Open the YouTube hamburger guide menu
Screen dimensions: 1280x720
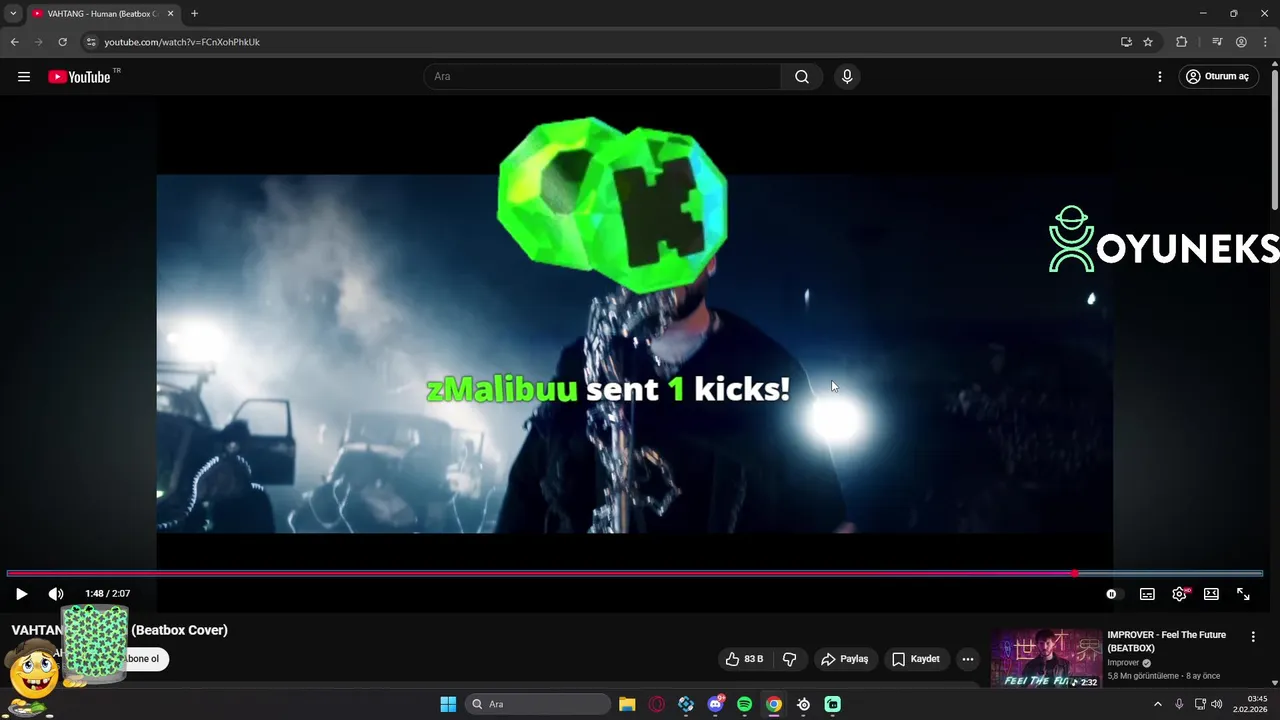(24, 77)
